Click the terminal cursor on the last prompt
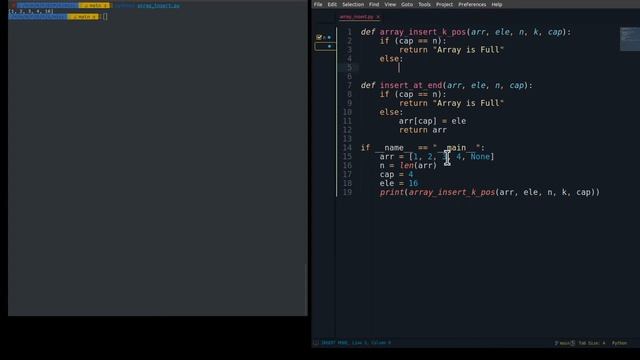 coord(105,17)
